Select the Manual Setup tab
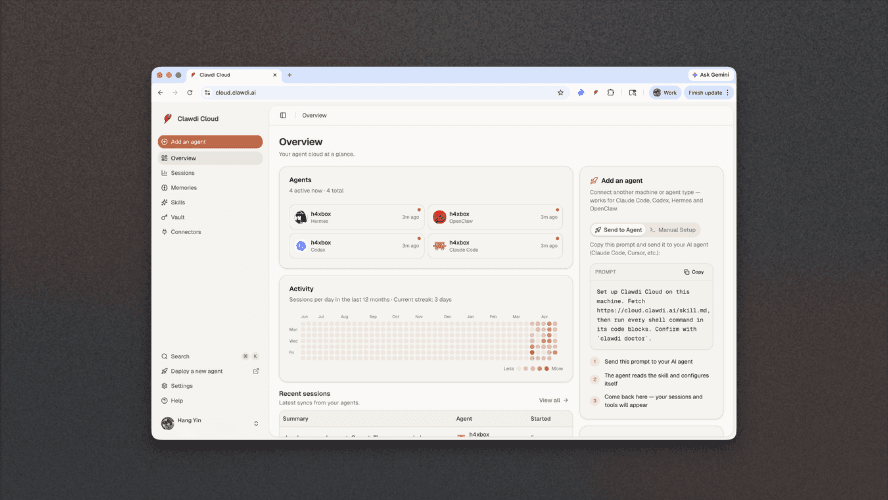This screenshot has width=888, height=500. click(x=673, y=230)
